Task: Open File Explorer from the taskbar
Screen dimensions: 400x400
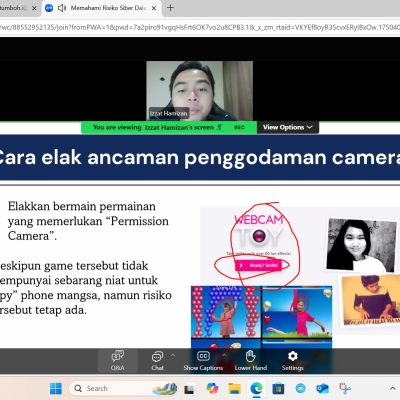Action: pyautogui.click(x=234, y=389)
